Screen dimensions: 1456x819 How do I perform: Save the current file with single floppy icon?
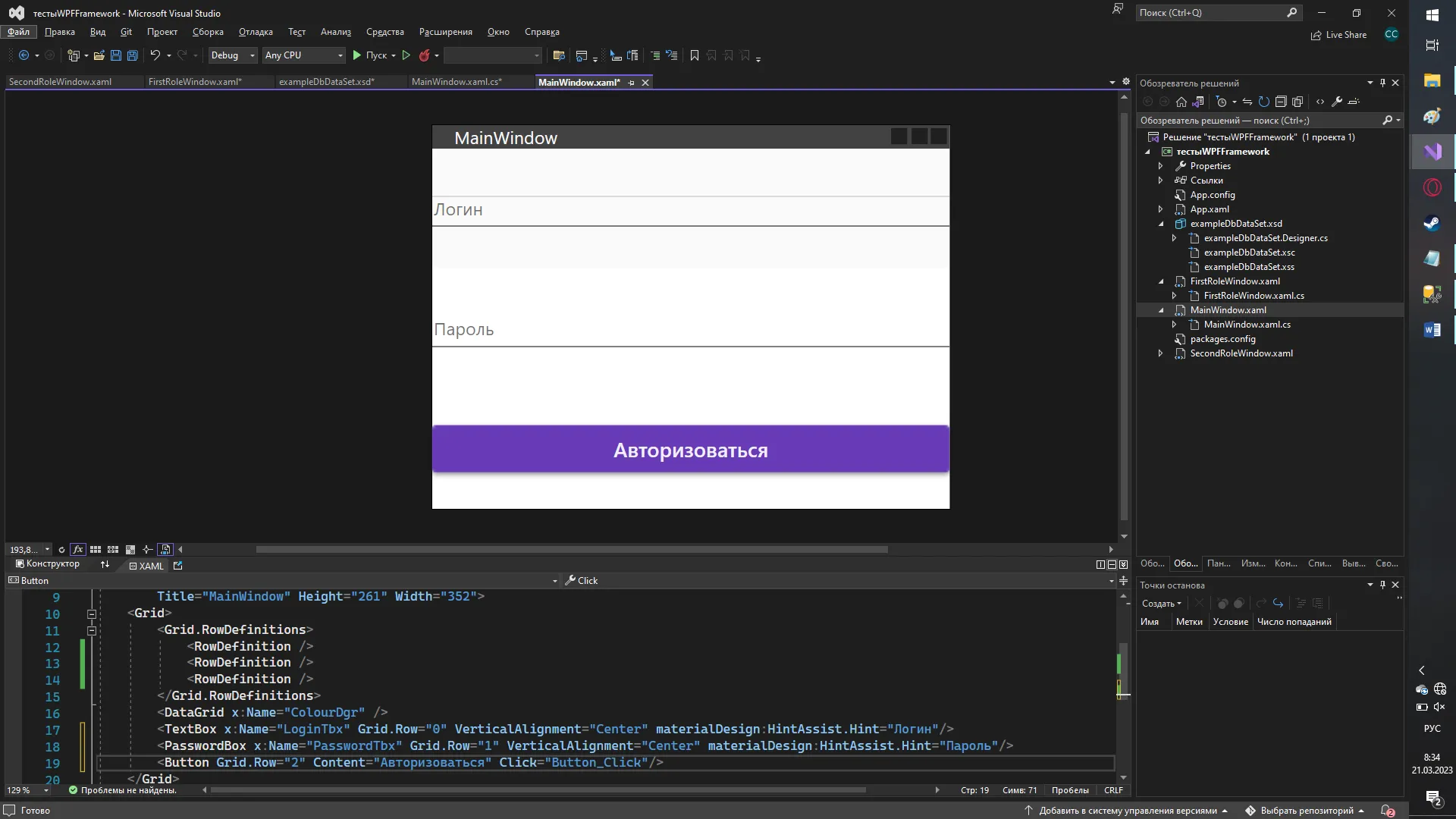tap(116, 55)
